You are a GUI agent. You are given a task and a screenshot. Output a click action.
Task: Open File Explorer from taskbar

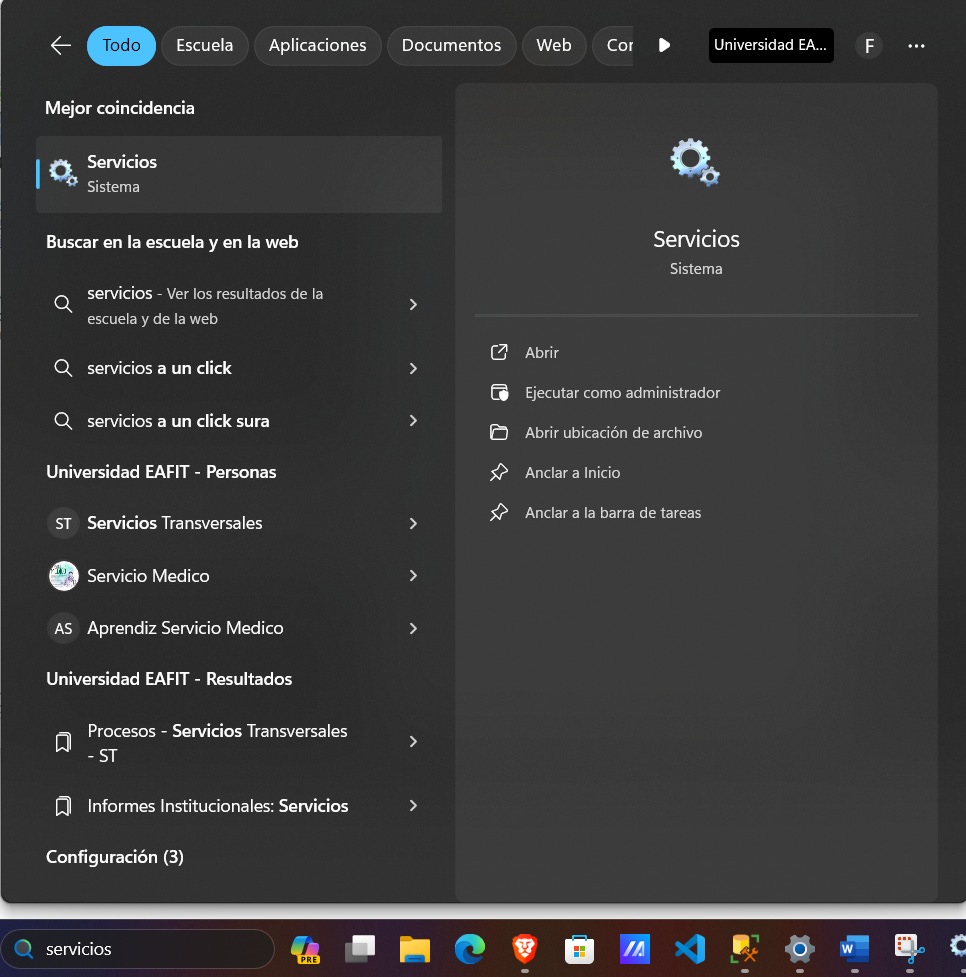[414, 949]
